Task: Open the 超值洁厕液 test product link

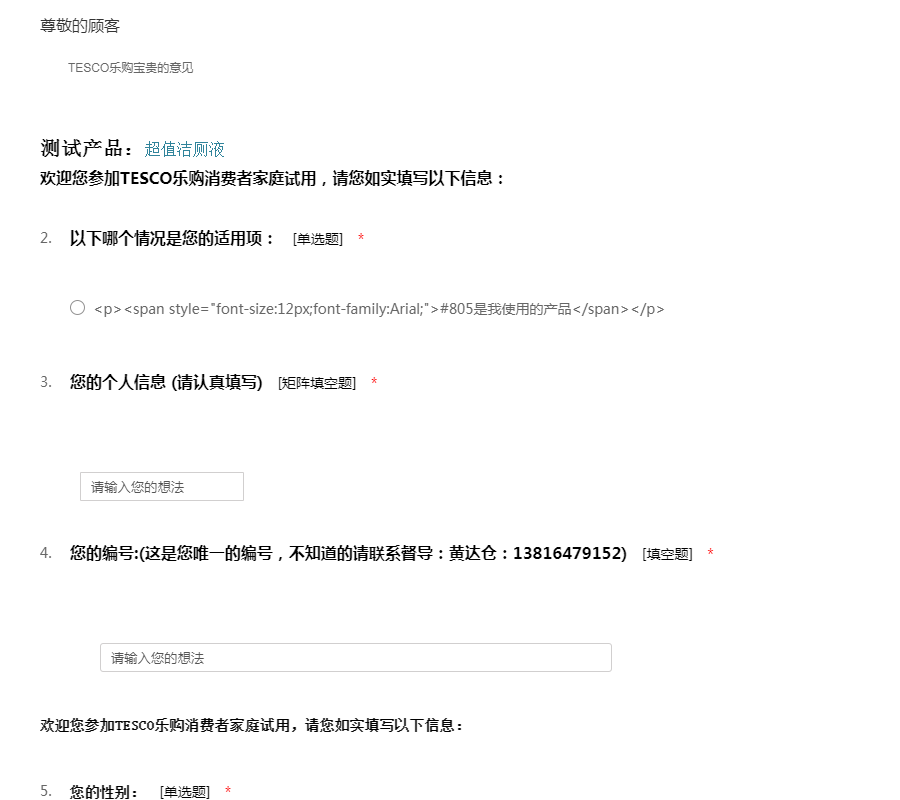Action: click(184, 149)
